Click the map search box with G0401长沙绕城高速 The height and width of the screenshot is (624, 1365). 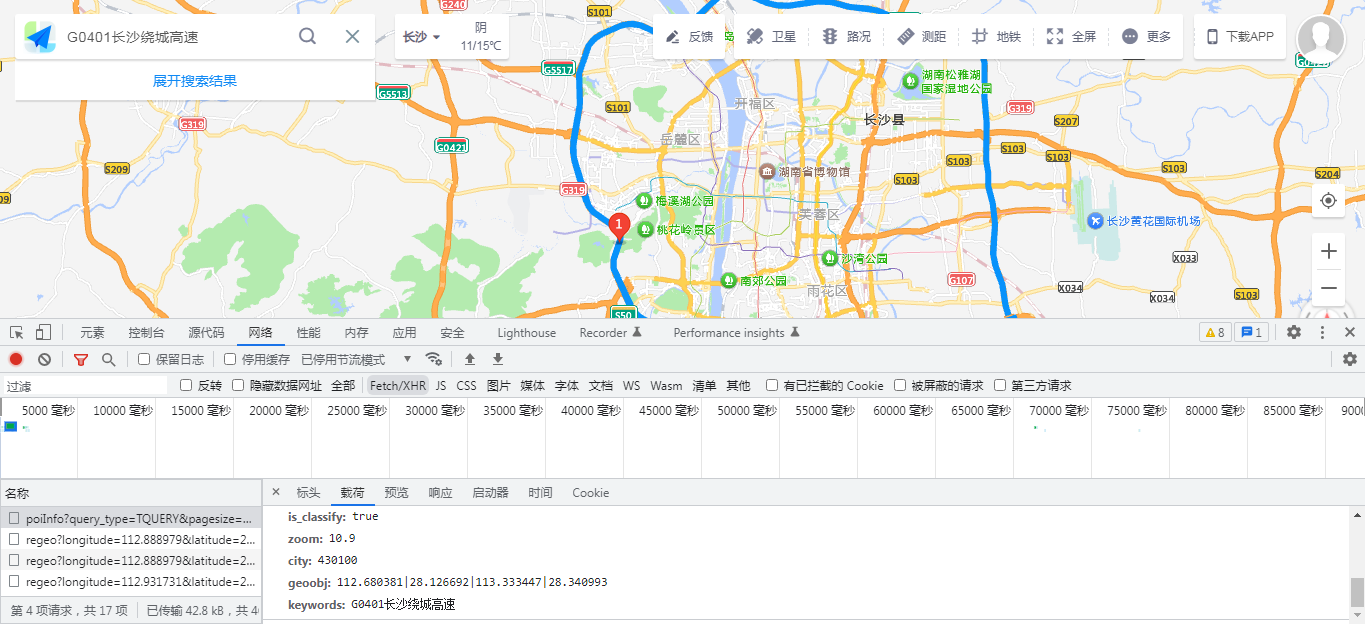pyautogui.click(x=175, y=37)
